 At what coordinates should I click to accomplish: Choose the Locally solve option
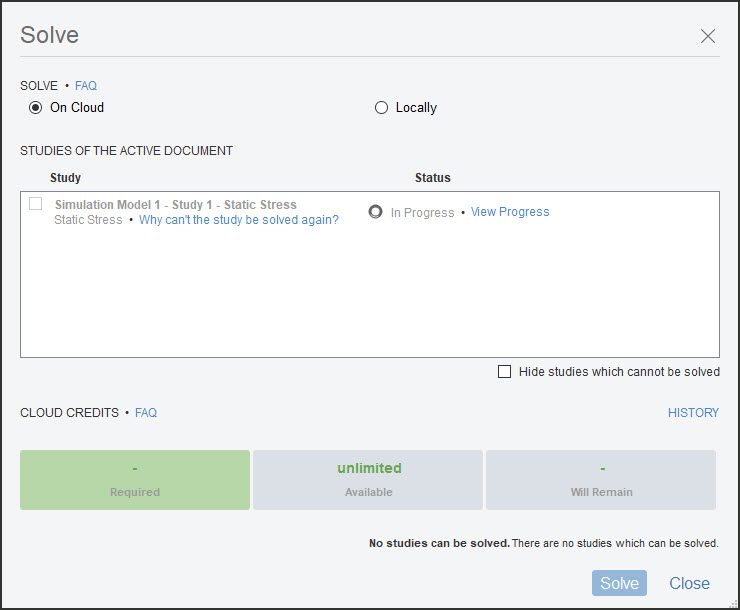pos(381,108)
